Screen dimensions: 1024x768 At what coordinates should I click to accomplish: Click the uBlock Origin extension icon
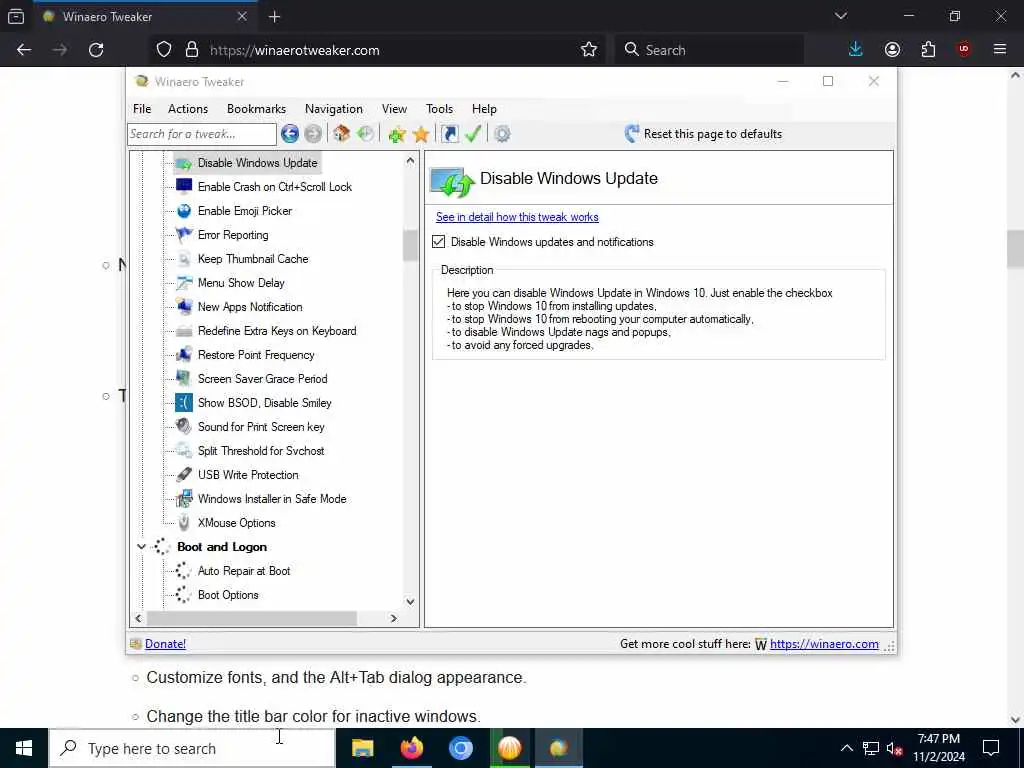click(964, 50)
